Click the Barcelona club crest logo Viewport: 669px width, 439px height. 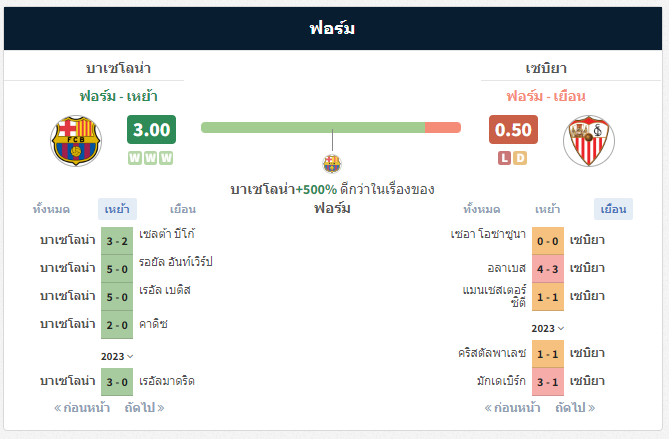(76, 141)
